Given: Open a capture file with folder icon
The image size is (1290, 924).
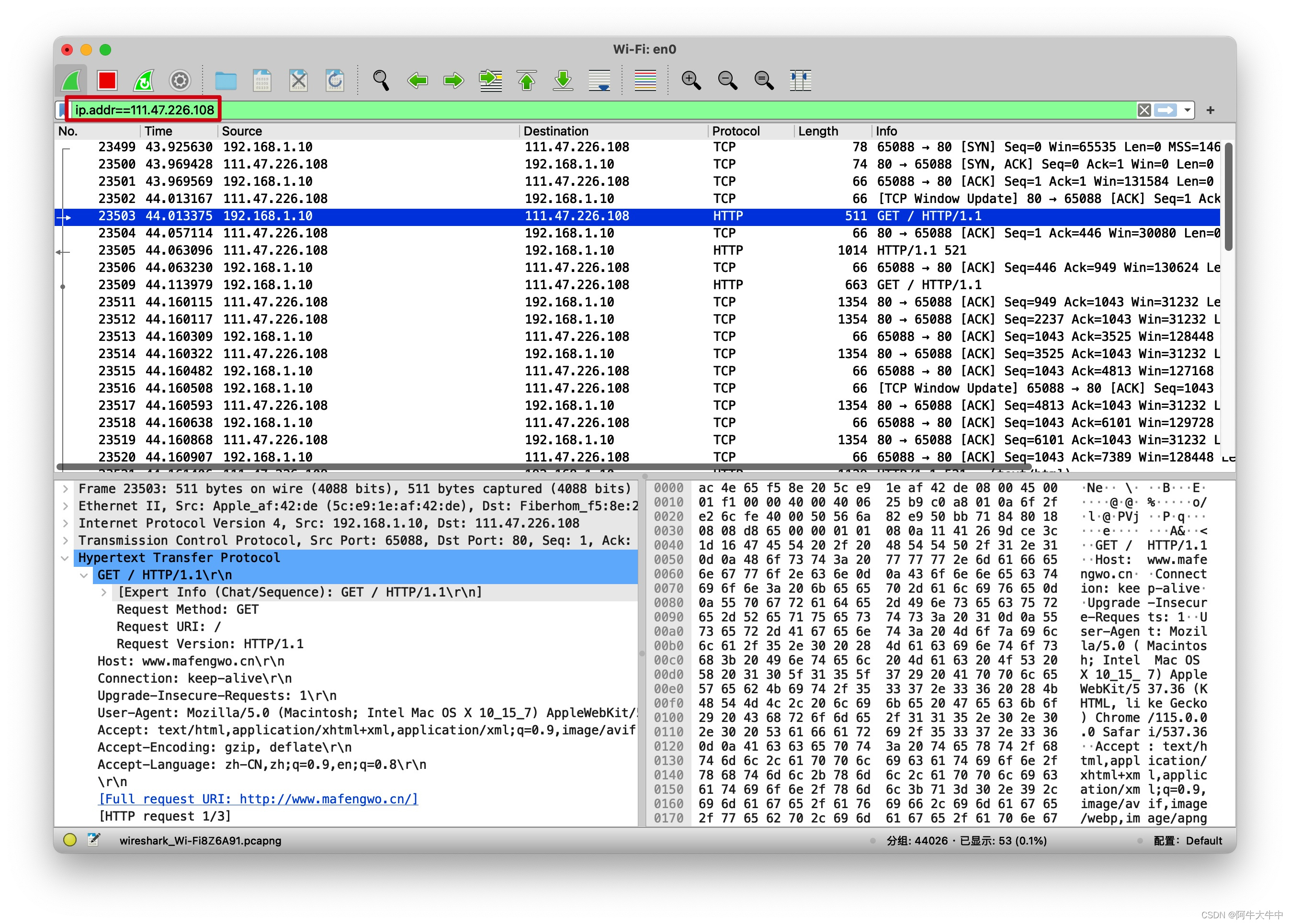Looking at the screenshot, I should (x=226, y=80).
